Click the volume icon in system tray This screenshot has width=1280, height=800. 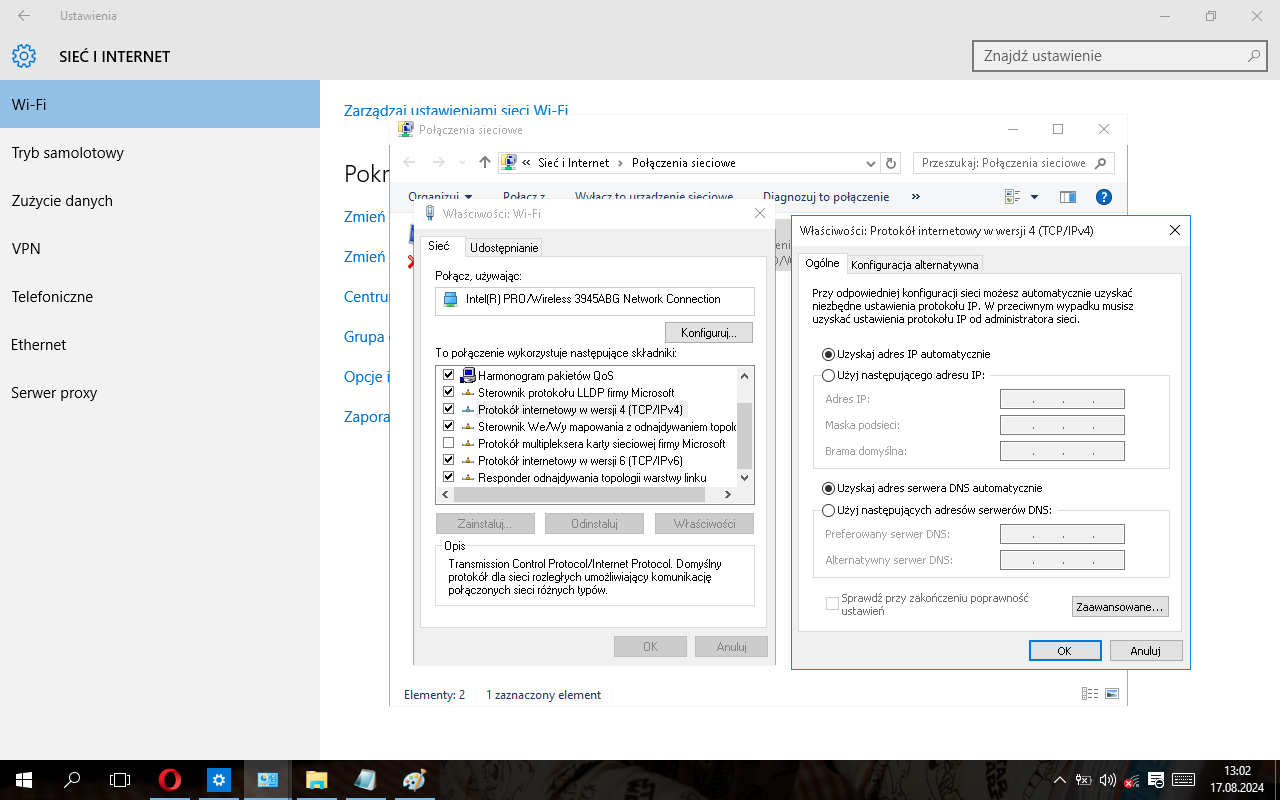tap(1107, 780)
